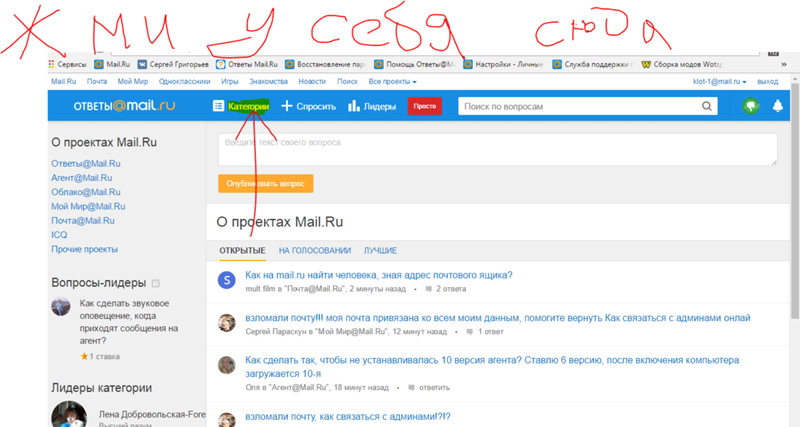Click the Опубликовать вопрос button
Screen dimensions: 800x427
tap(265, 184)
